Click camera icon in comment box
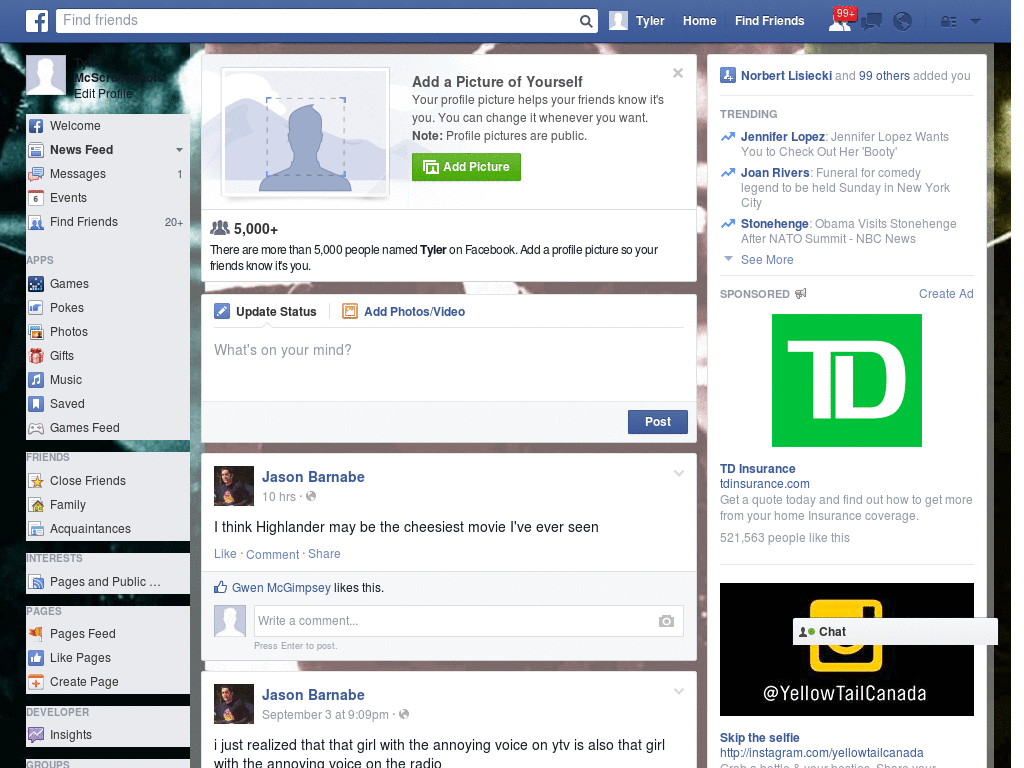 (666, 621)
